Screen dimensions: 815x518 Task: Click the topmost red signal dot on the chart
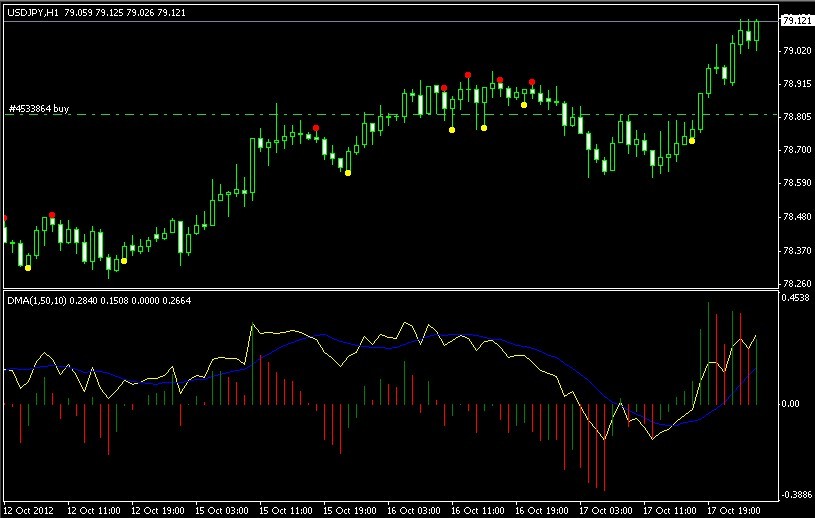point(468,75)
